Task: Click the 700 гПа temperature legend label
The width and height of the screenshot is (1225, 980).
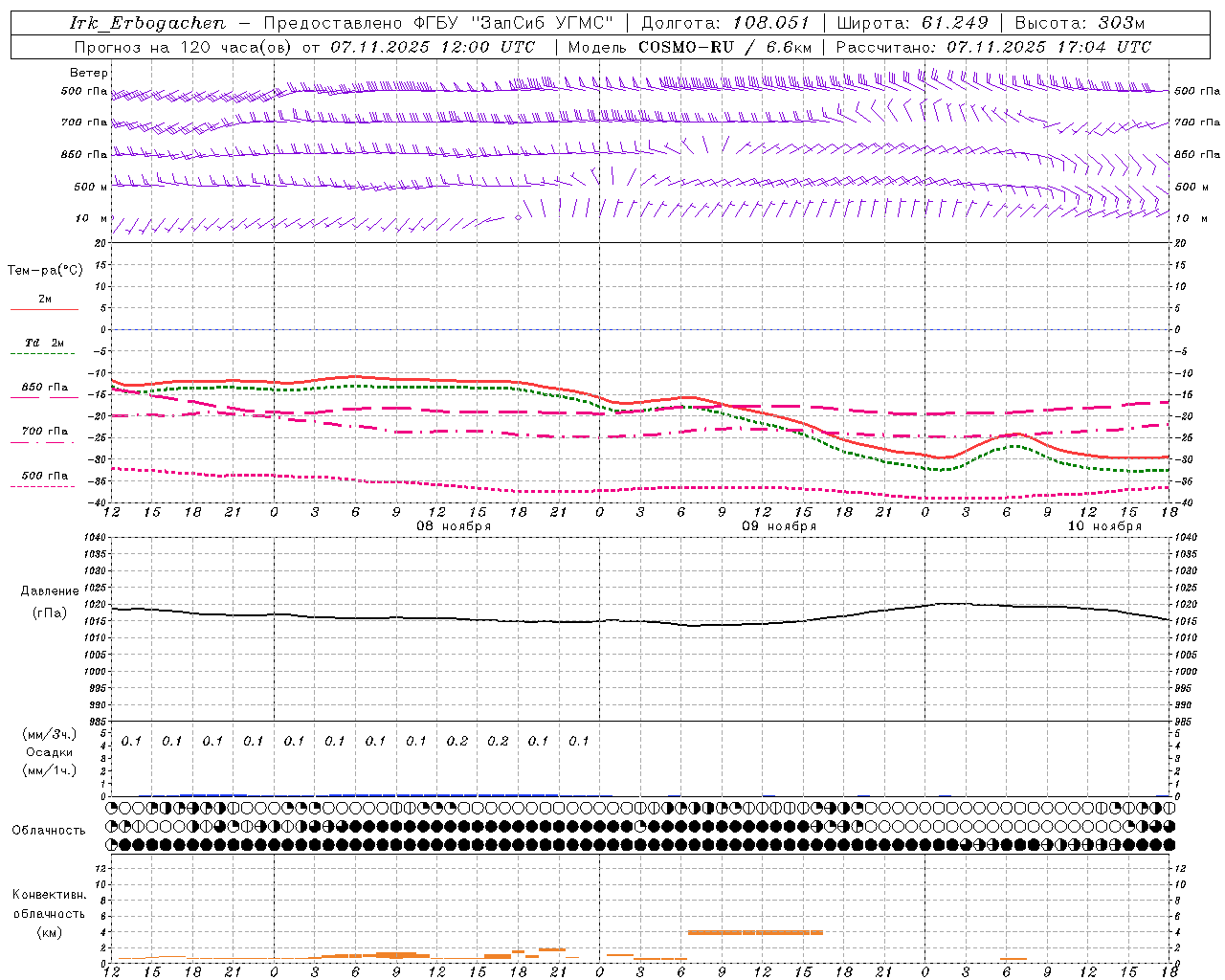Action: pyautogui.click(x=44, y=432)
